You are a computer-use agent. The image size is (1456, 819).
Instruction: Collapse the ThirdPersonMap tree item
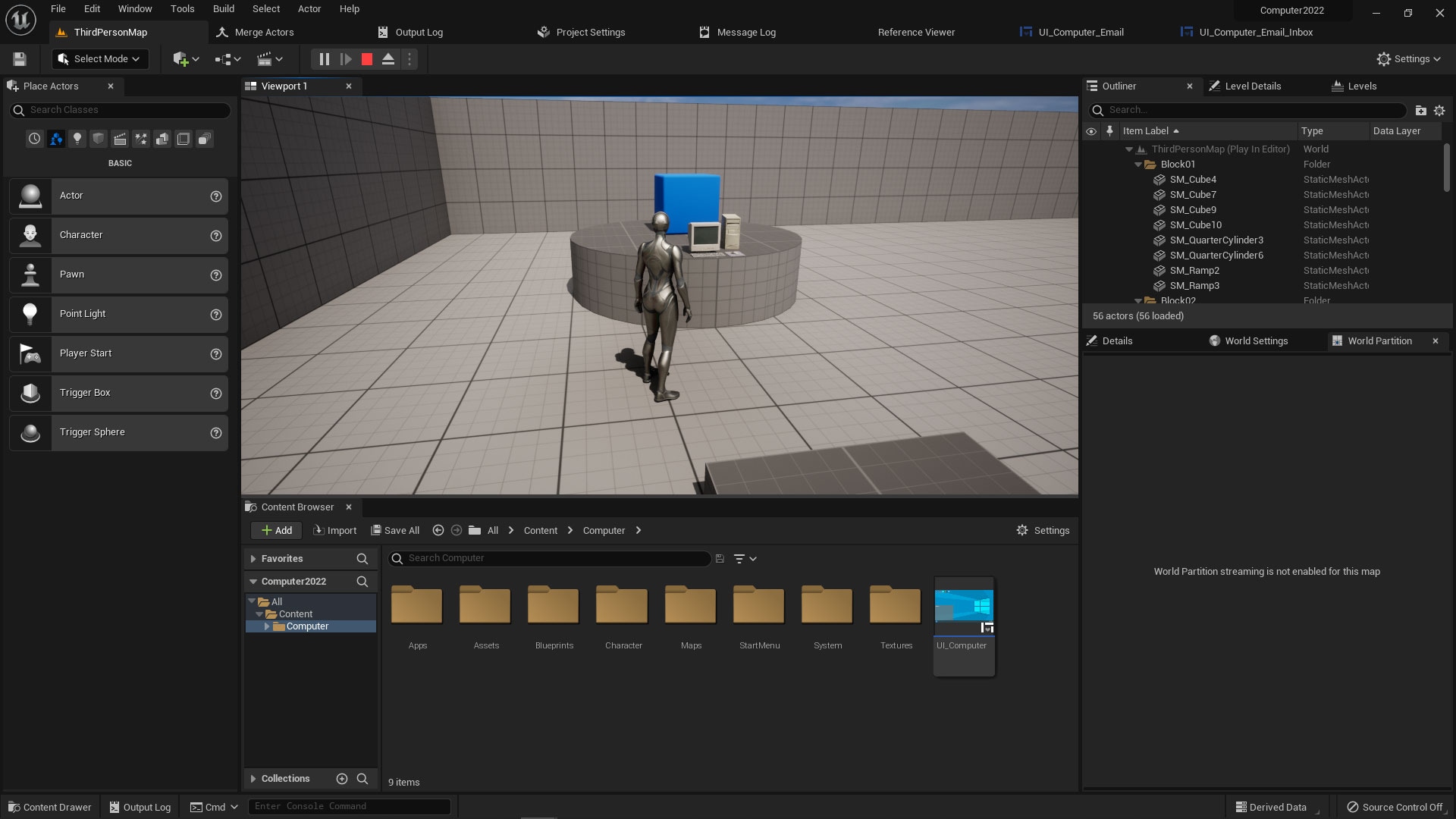coord(1128,149)
